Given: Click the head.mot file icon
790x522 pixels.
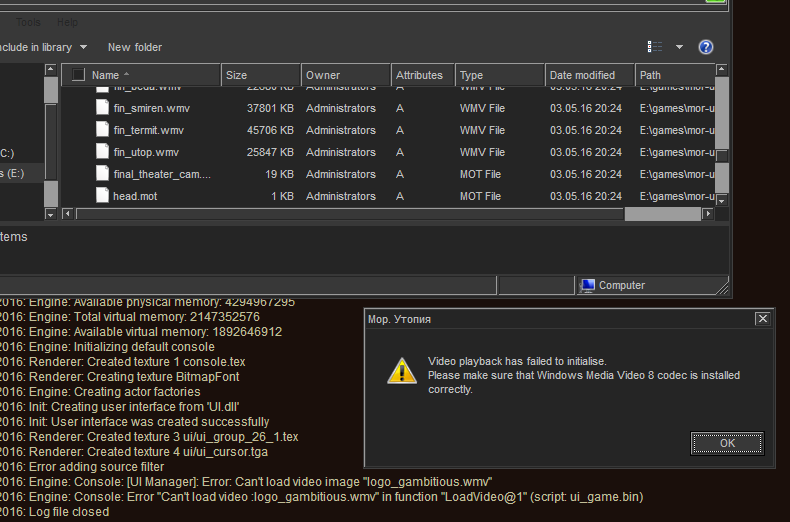Looking at the screenshot, I should tap(102, 196).
